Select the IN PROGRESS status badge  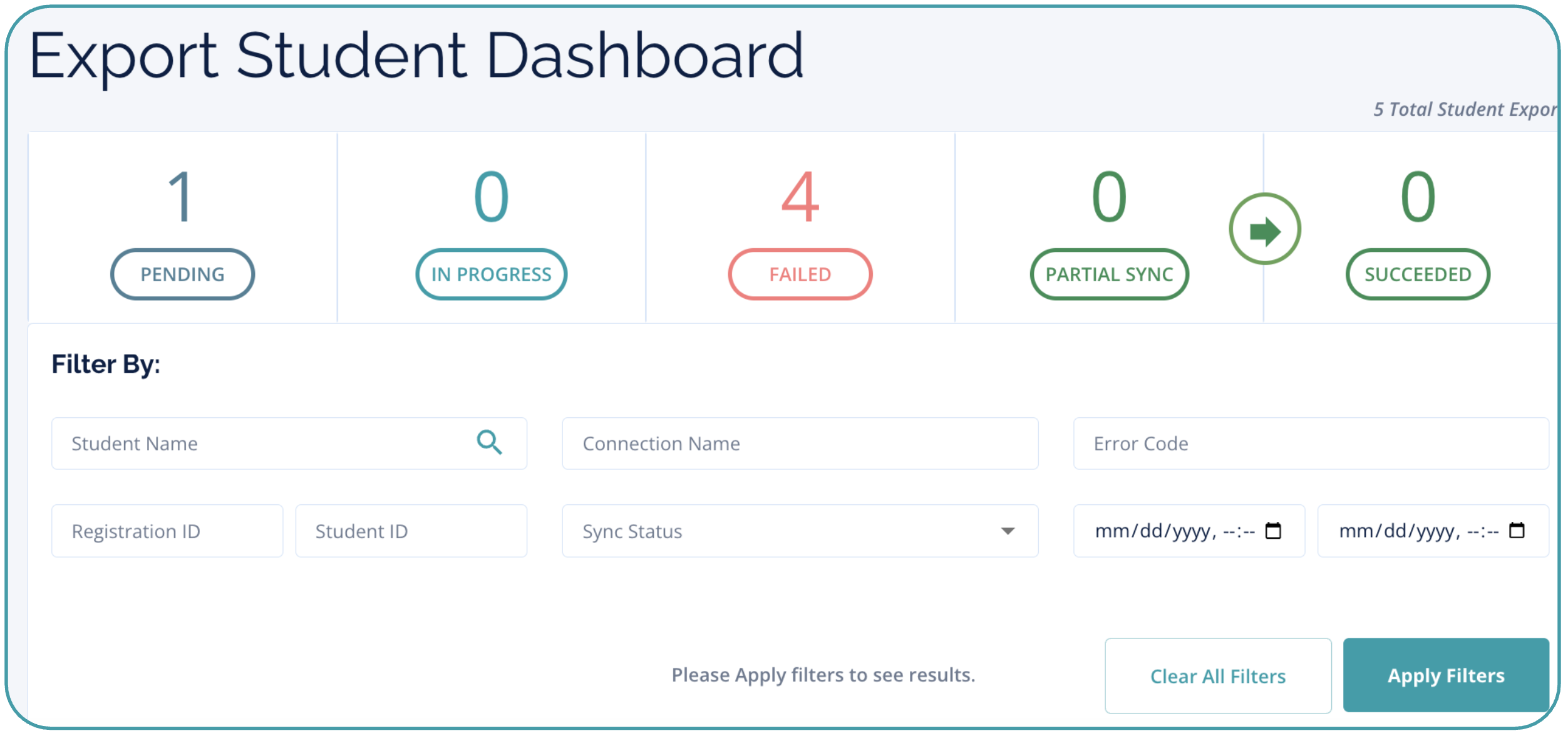pyautogui.click(x=491, y=274)
